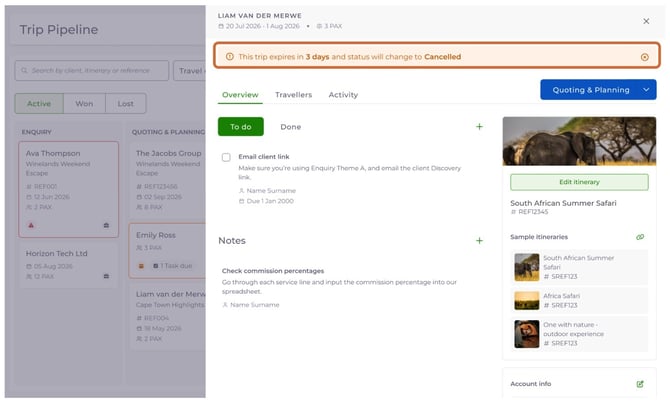This screenshot has height=406, width=670.
Task: Click the hash icon next to REF12345
Action: click(x=513, y=212)
